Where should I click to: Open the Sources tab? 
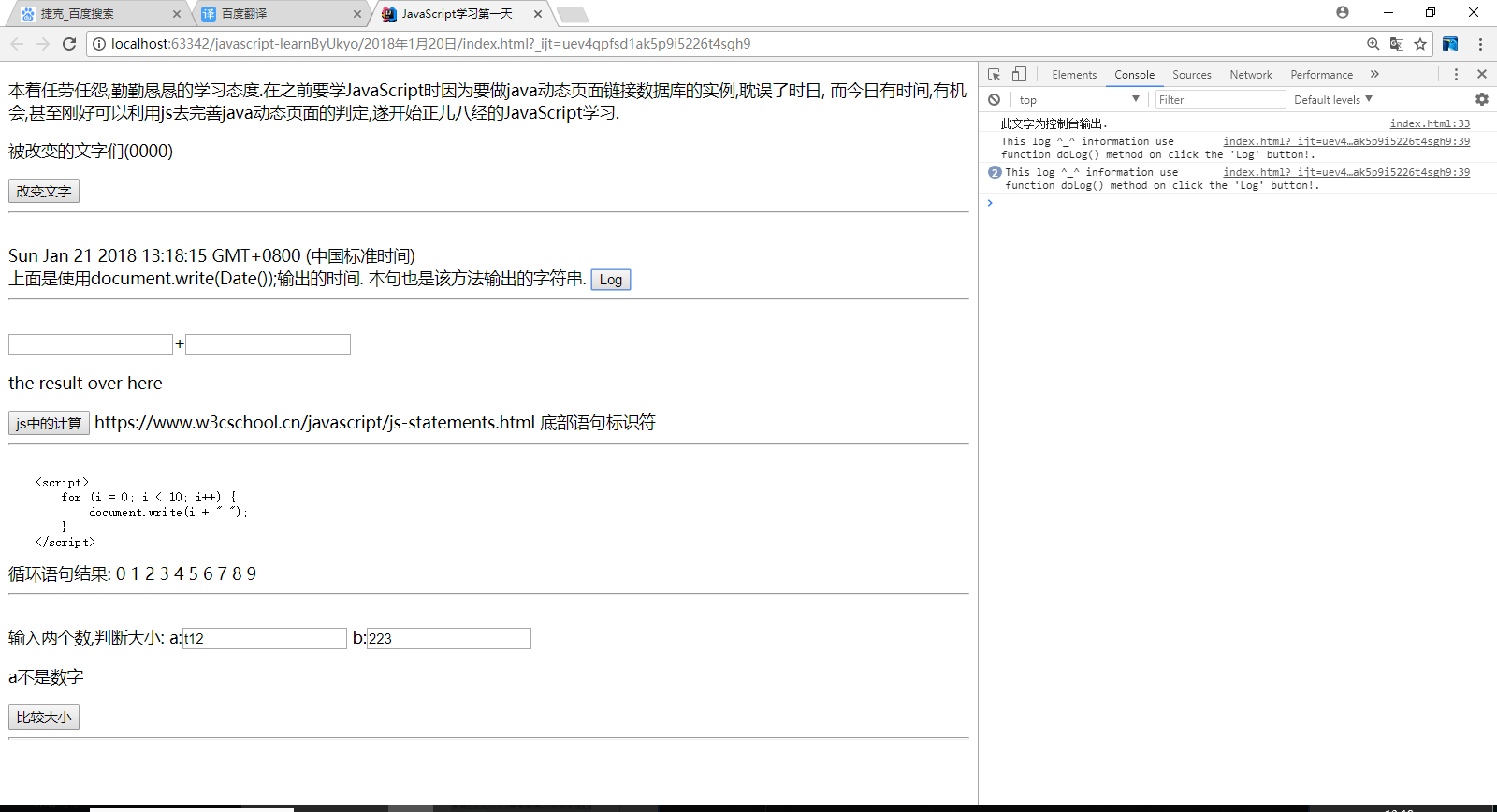point(1192,75)
